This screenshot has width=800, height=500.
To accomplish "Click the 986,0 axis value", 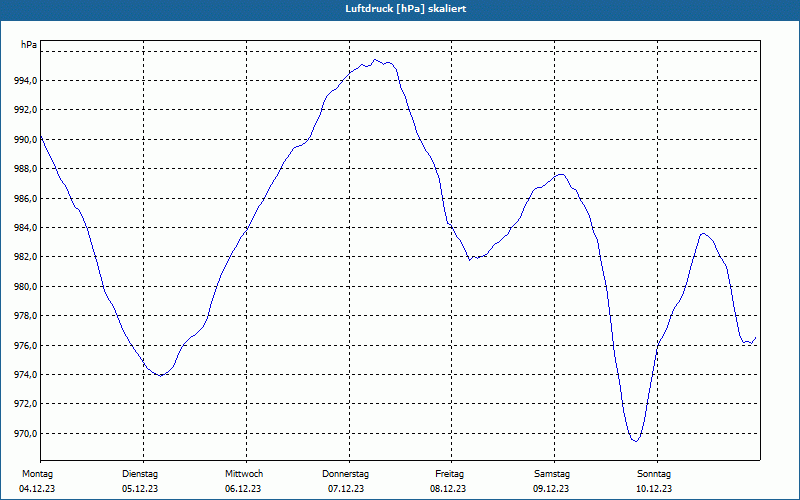I will pos(25,198).
